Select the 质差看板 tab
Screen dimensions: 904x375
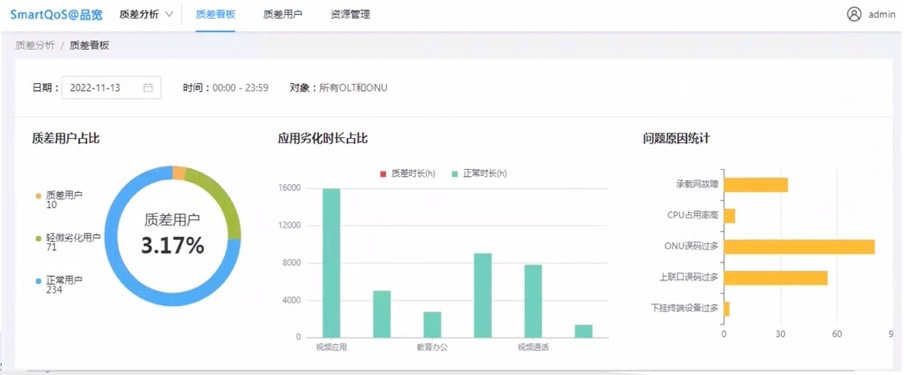click(215, 15)
